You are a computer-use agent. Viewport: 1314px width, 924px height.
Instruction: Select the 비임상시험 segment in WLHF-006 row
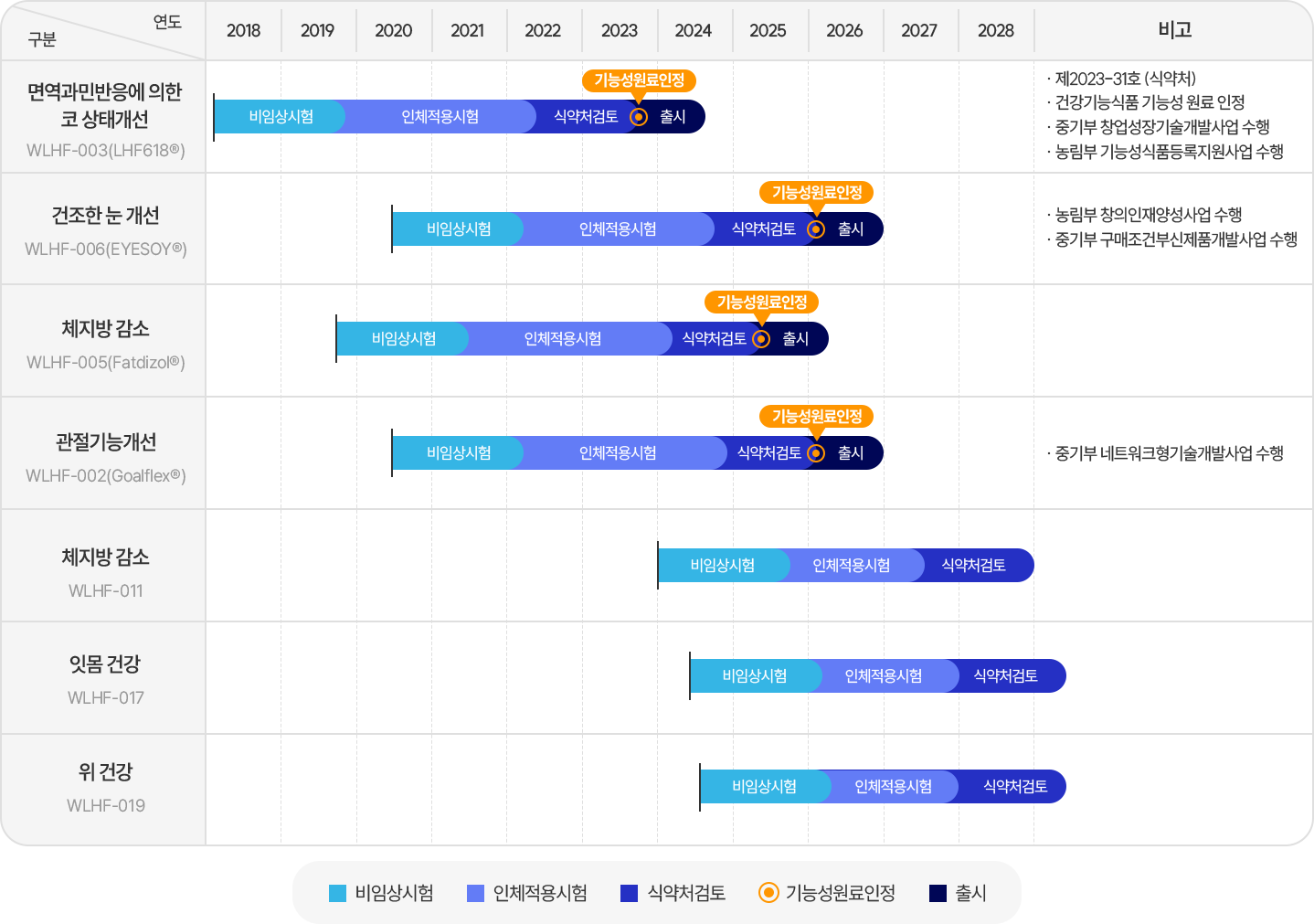pos(458,229)
